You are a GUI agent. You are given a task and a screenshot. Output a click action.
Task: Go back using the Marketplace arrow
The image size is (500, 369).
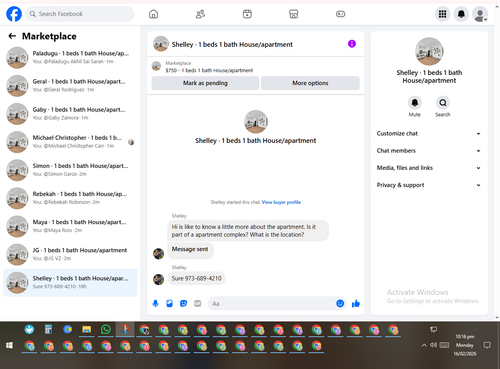pos(12,36)
